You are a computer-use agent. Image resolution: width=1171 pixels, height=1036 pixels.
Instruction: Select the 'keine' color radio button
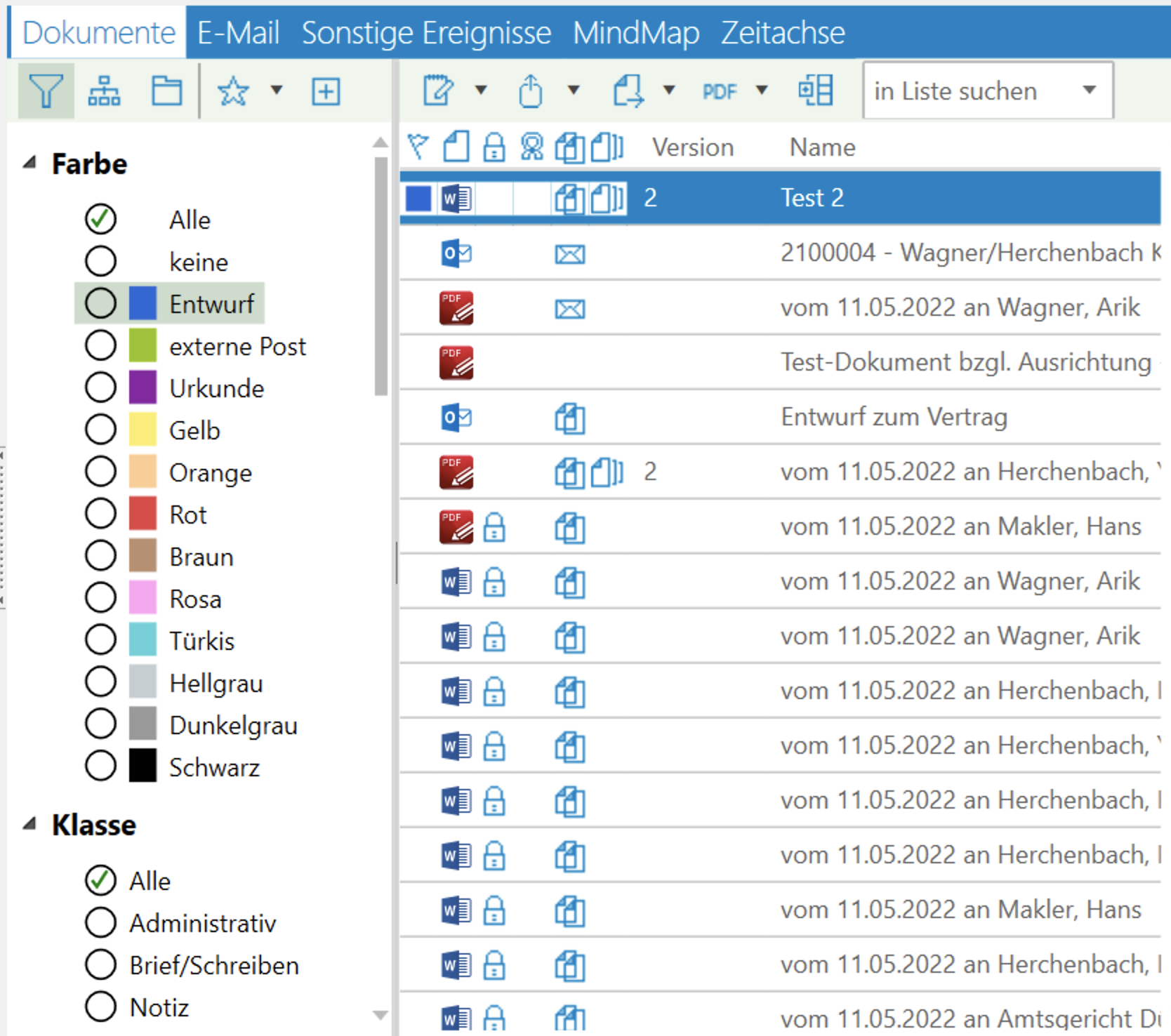tap(100, 262)
